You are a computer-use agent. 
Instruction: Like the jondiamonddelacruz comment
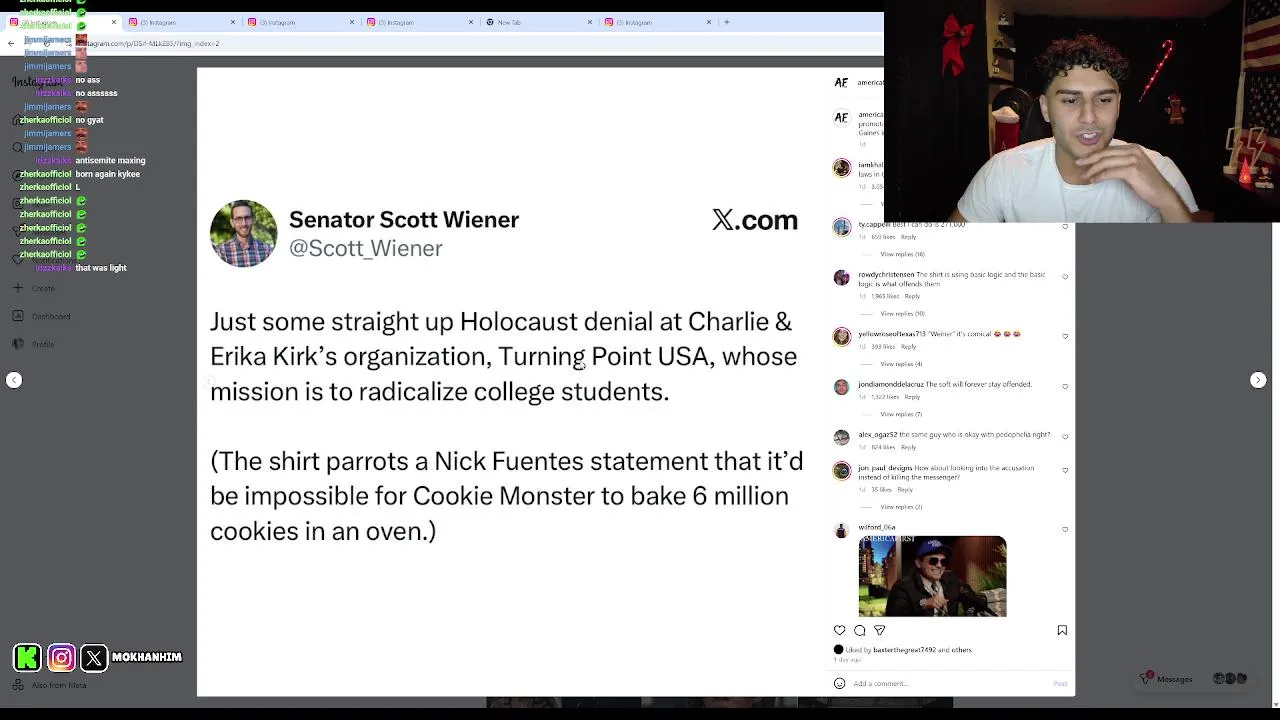1065,386
